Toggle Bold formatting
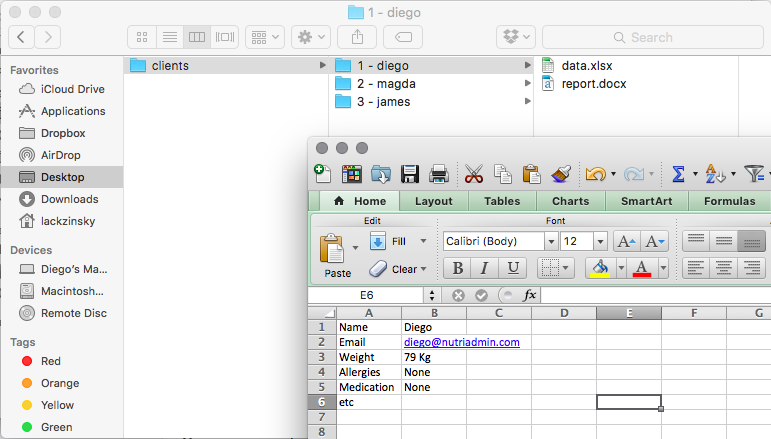Screen dimensions: 771x439 [x=457, y=268]
